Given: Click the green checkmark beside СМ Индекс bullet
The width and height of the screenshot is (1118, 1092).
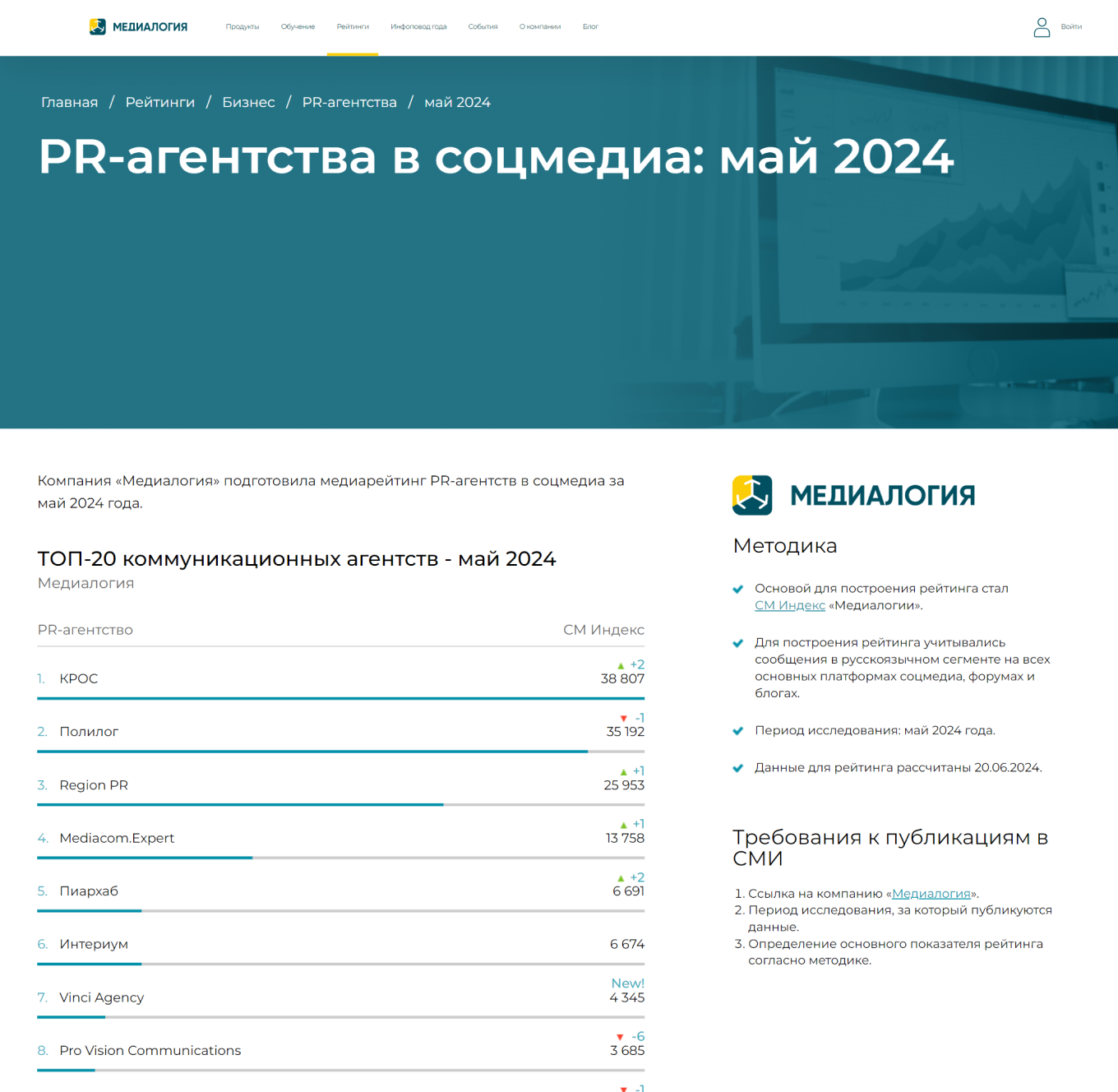Looking at the screenshot, I should [737, 590].
